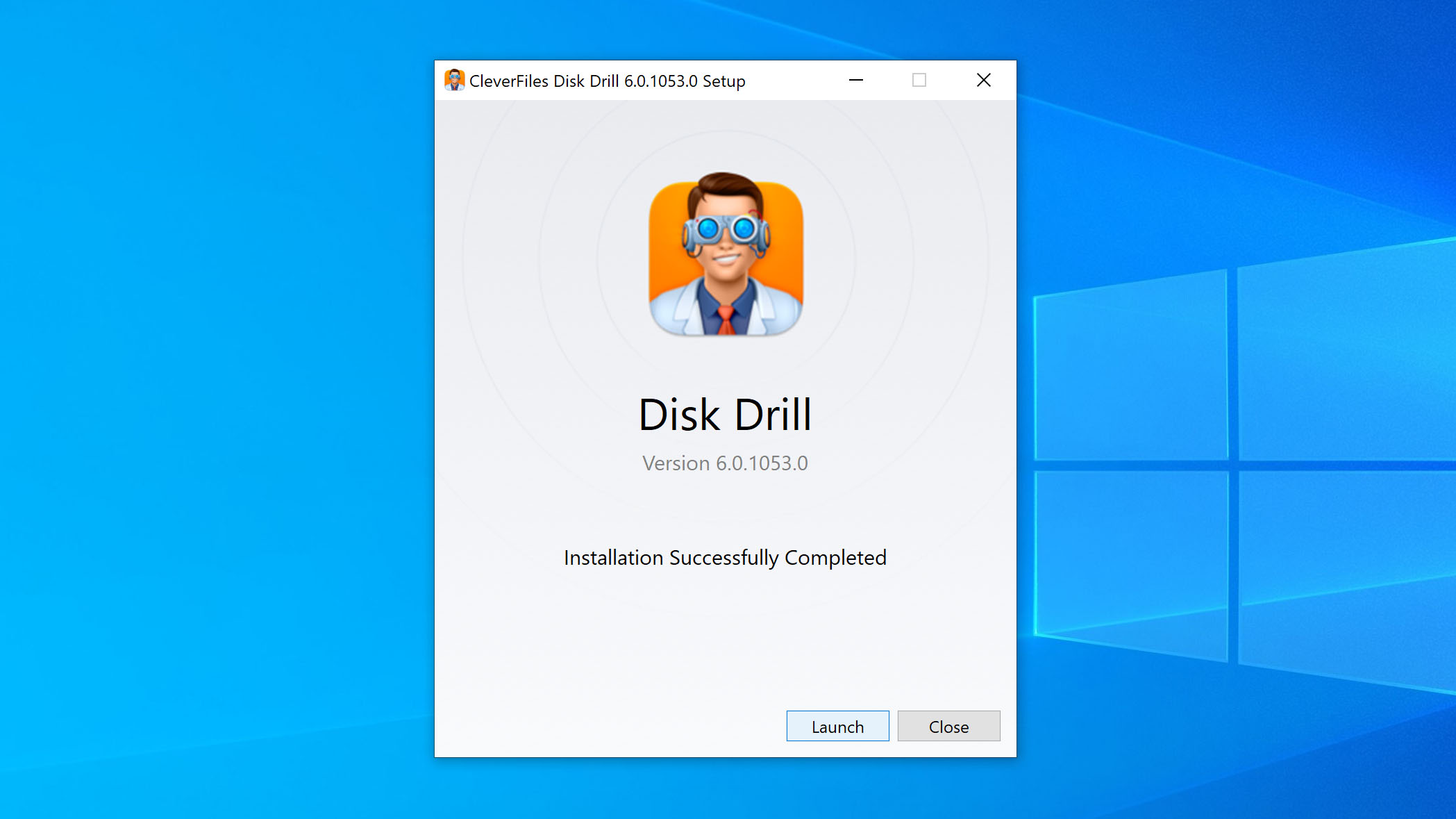The width and height of the screenshot is (1456, 819).
Task: Exit the setup via the X button
Action: [x=983, y=80]
